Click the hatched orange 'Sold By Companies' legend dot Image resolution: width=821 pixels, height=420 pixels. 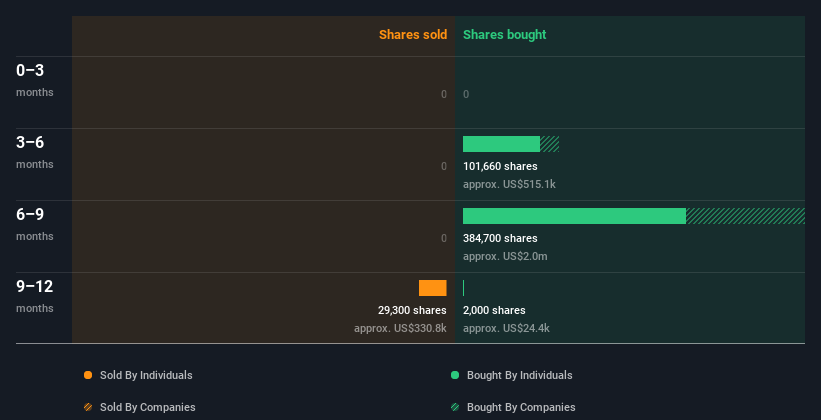click(x=88, y=407)
